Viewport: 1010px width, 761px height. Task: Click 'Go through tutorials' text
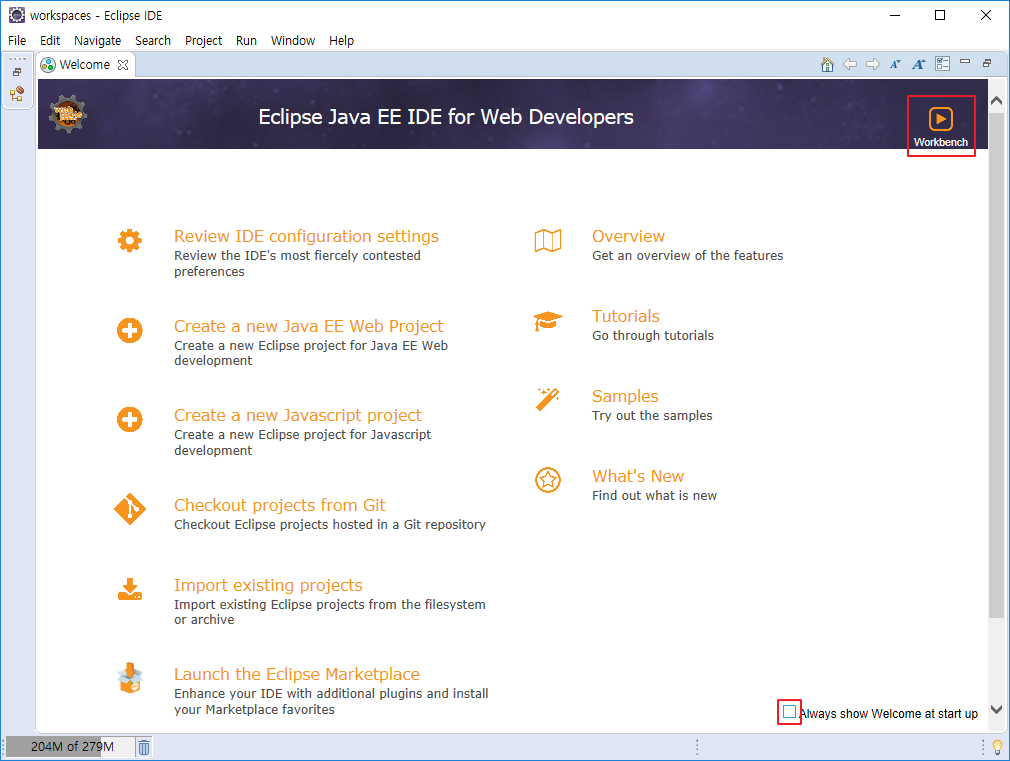[x=653, y=336]
